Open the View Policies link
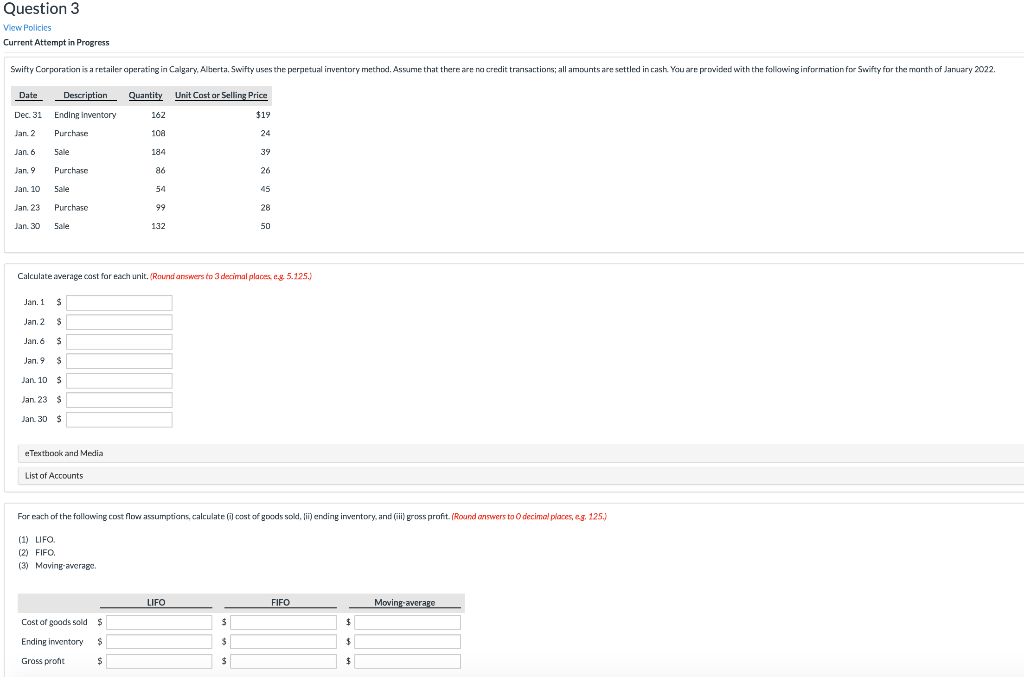 (x=25, y=28)
